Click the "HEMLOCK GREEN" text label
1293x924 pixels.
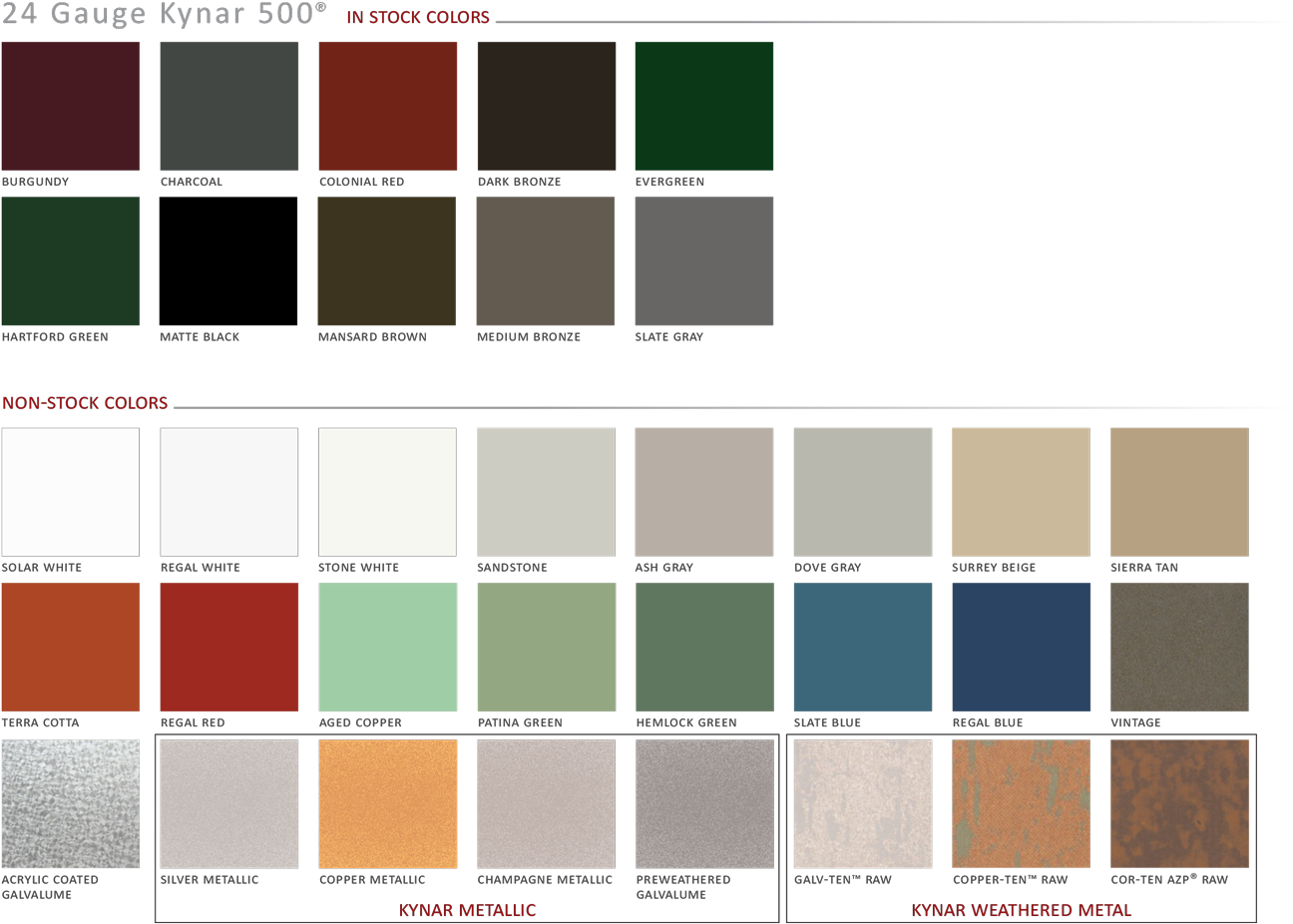click(x=686, y=722)
